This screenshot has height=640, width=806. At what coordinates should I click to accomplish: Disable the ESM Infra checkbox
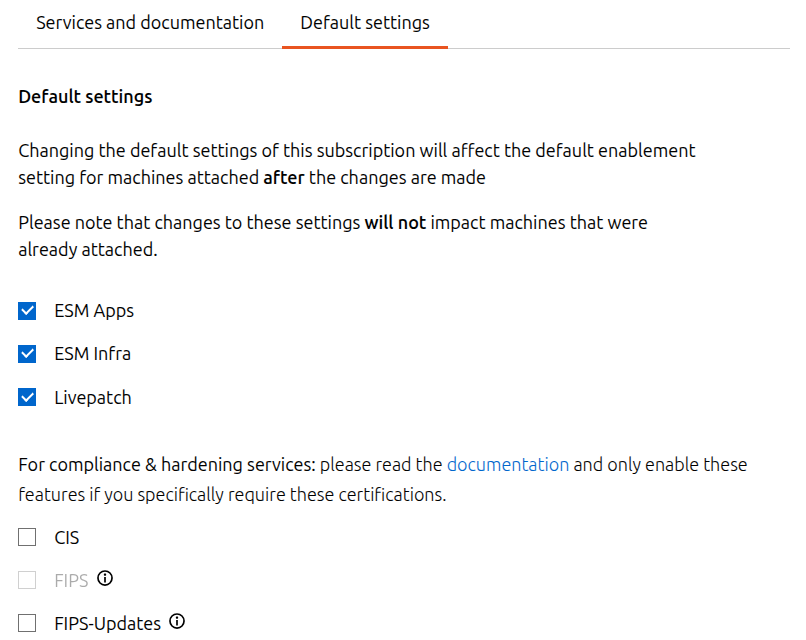[x=27, y=353]
